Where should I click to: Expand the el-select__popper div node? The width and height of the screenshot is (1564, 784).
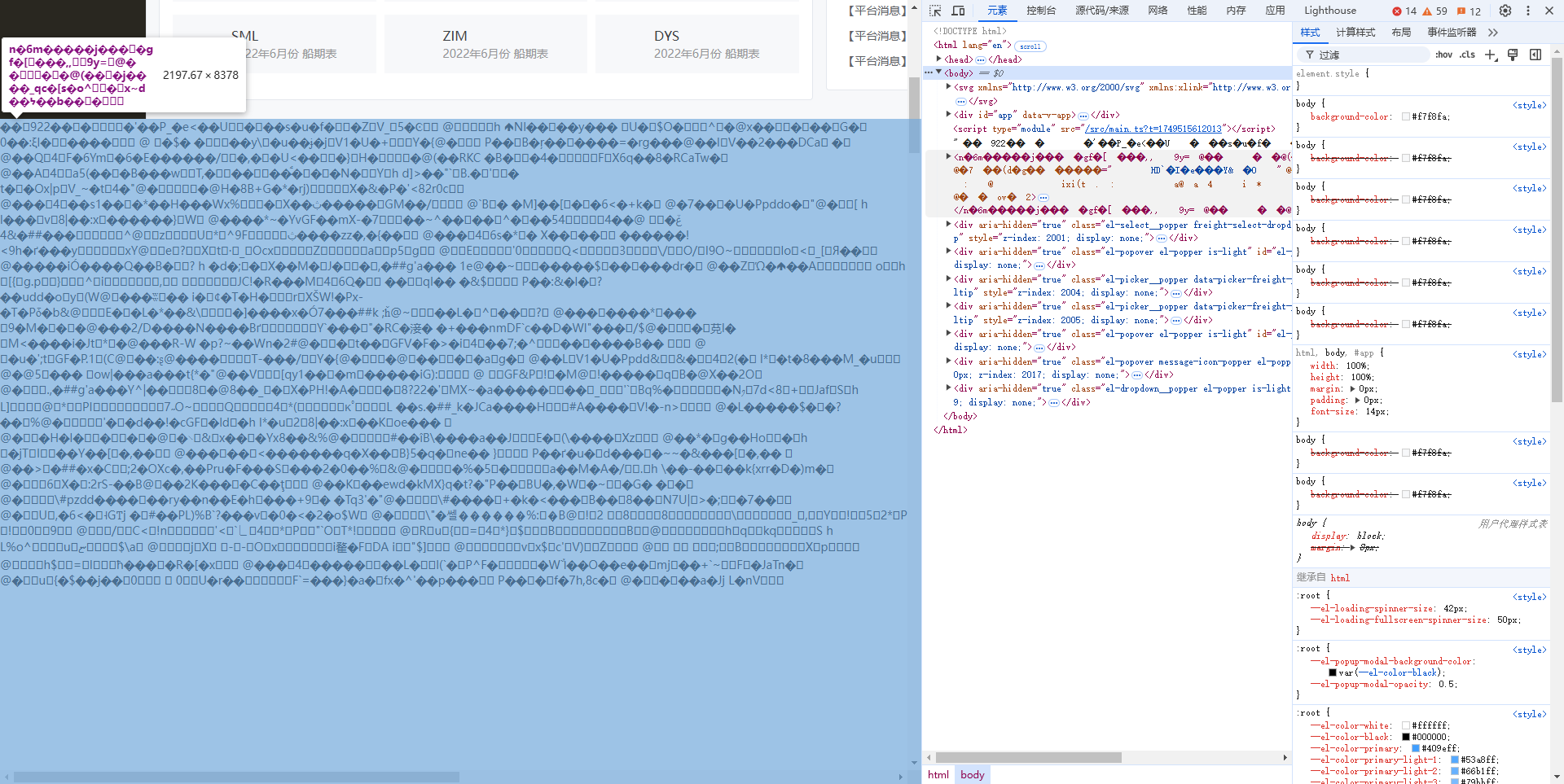click(x=949, y=225)
